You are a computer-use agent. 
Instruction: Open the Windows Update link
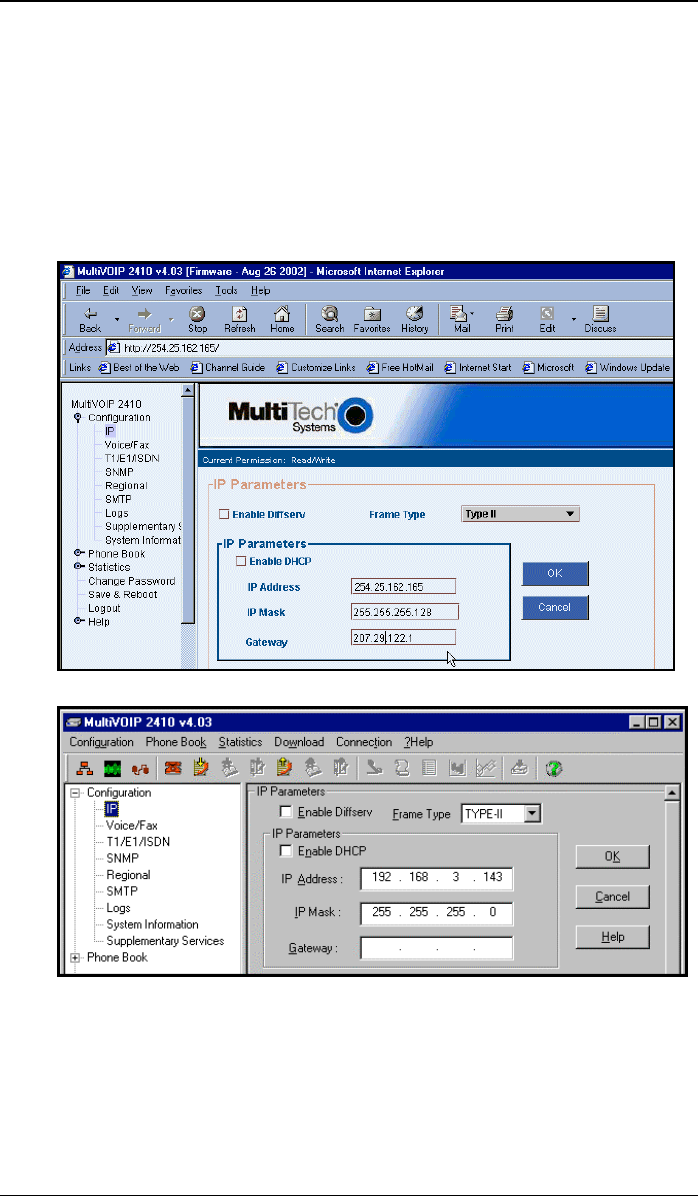[x=629, y=368]
